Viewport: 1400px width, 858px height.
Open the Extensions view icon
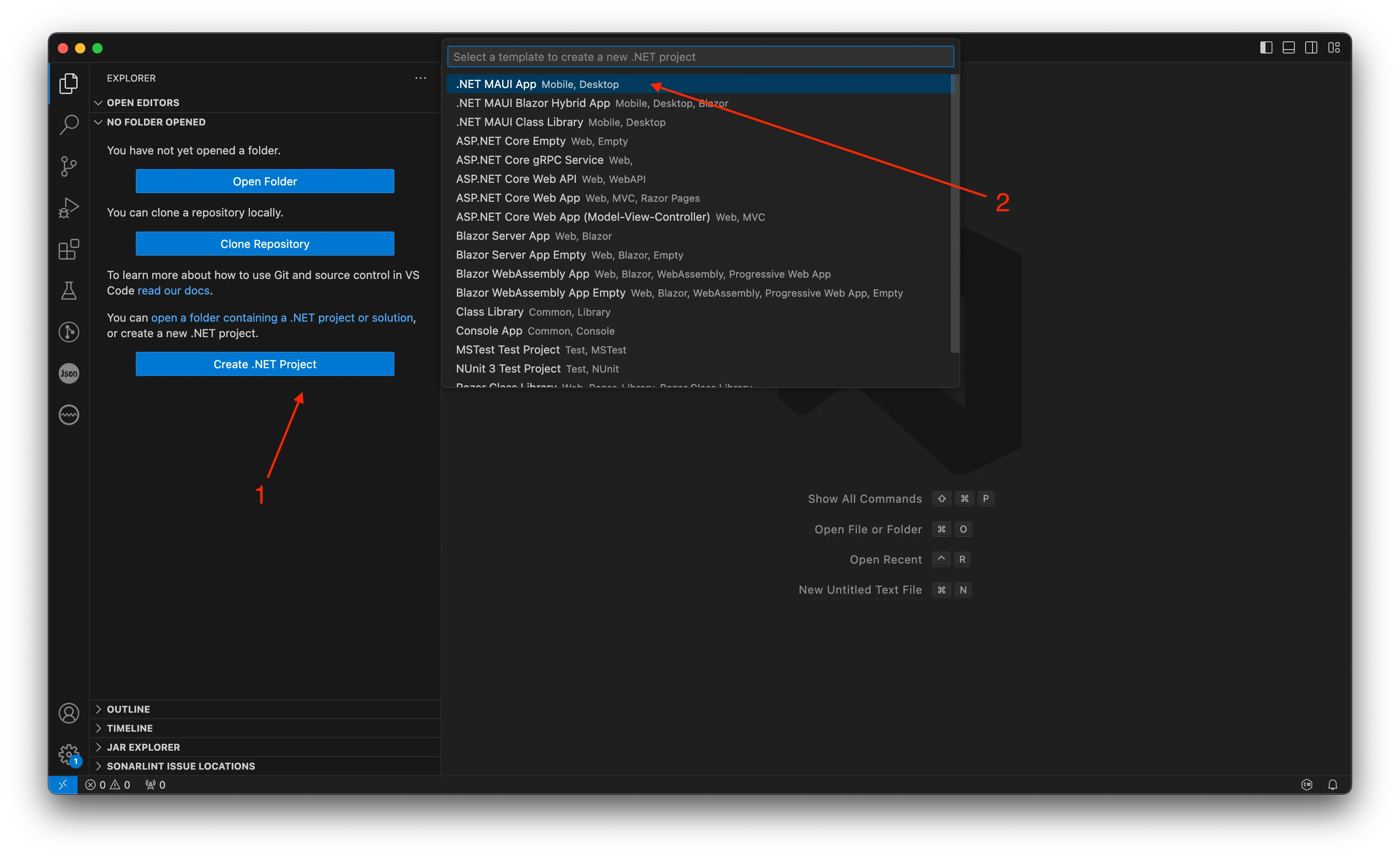[x=69, y=250]
